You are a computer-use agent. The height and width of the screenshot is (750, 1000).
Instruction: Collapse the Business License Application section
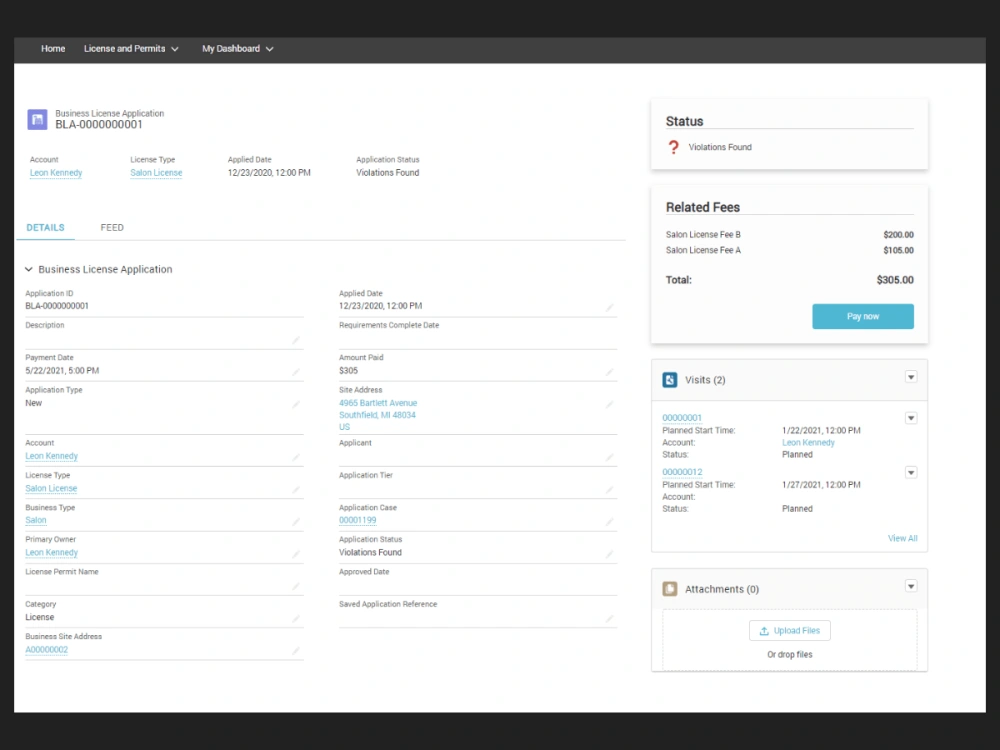[x=29, y=270]
